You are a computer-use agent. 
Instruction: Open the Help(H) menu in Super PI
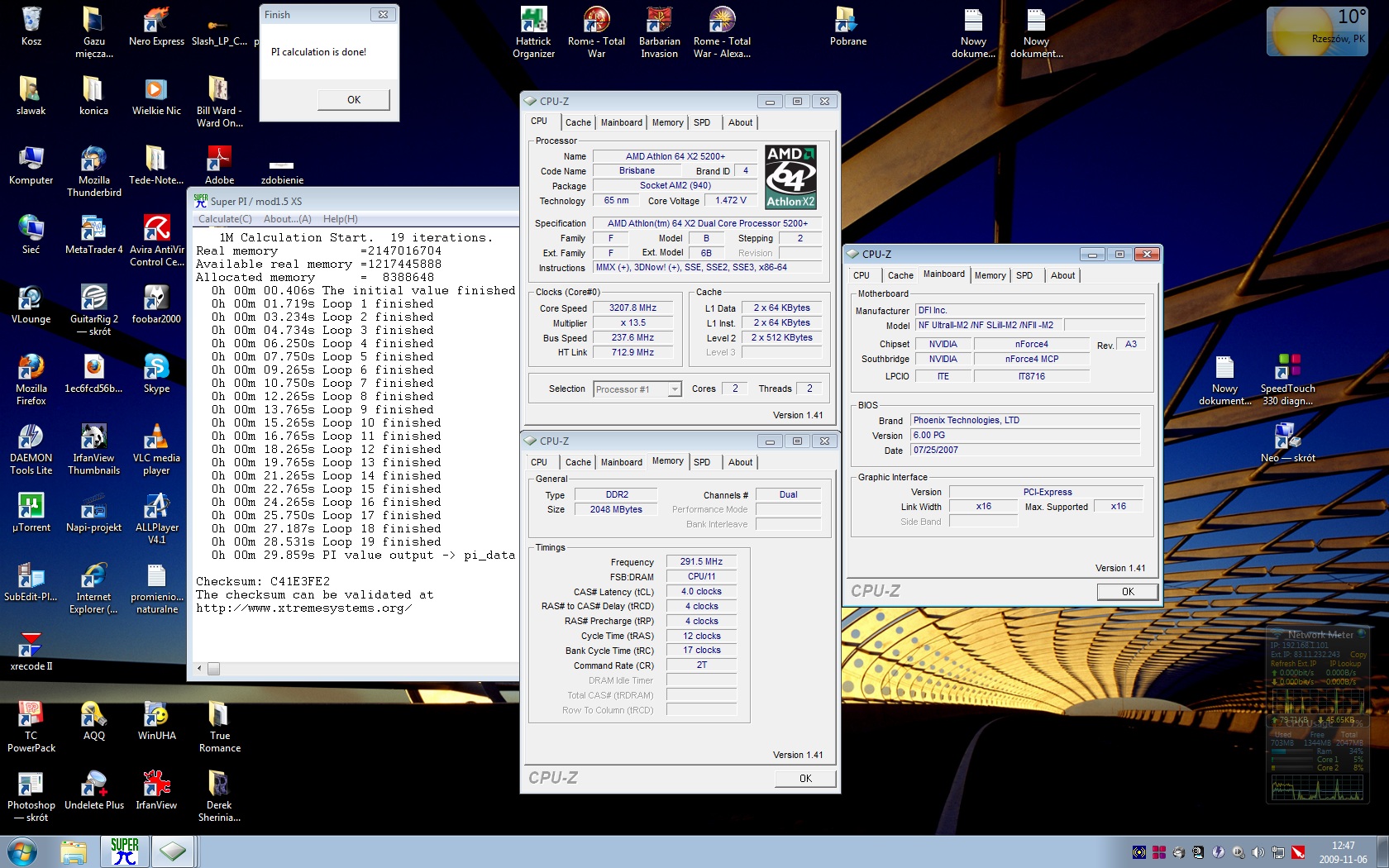[x=340, y=219]
